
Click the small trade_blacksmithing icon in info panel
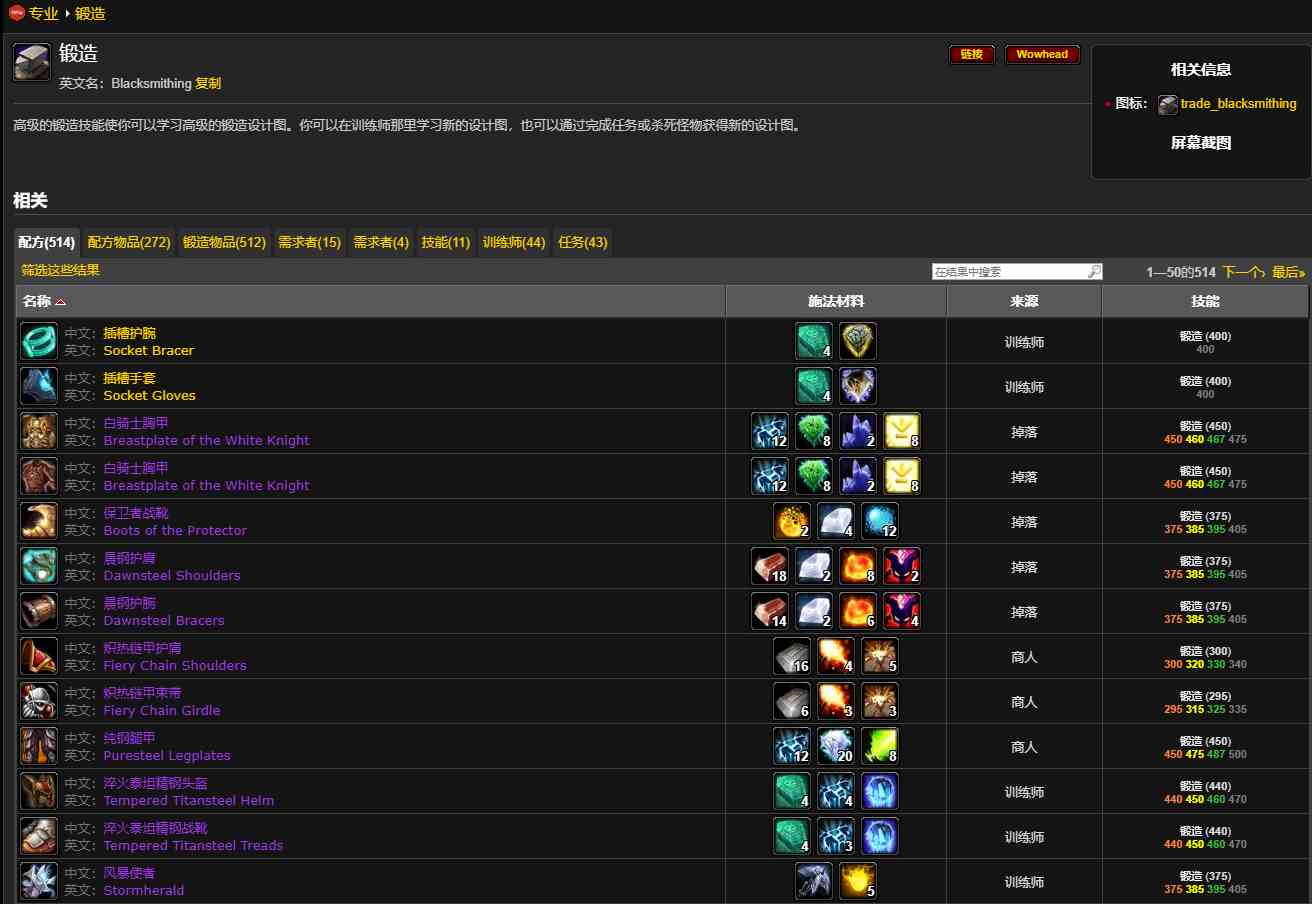coord(1167,105)
